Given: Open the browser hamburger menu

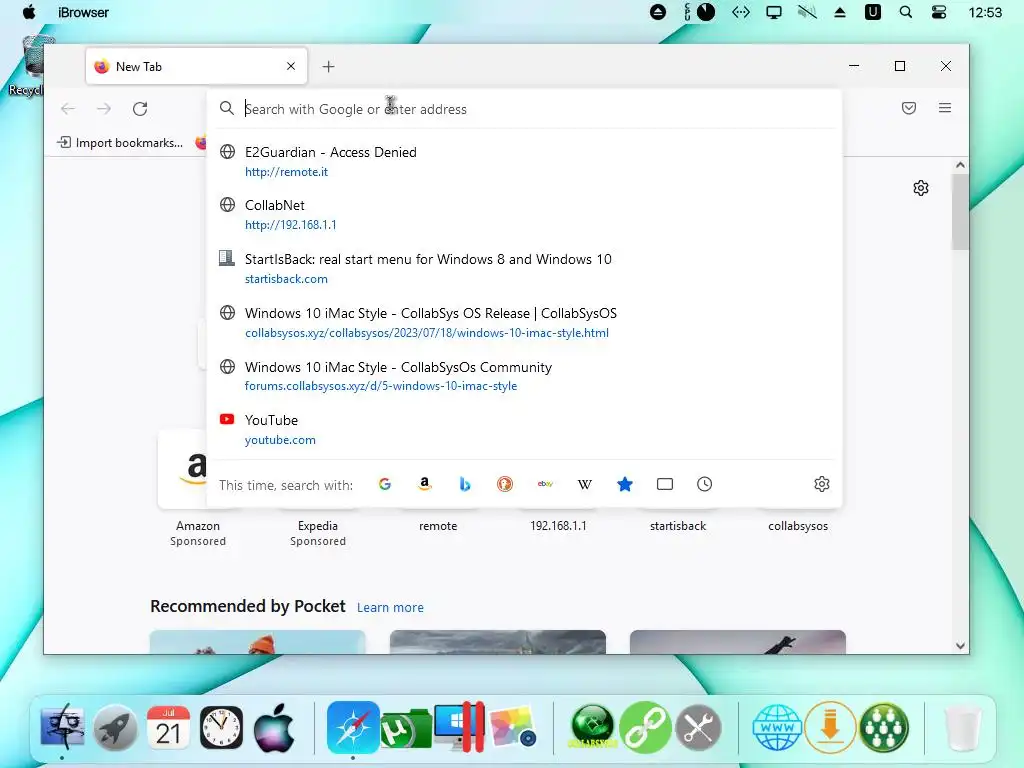Looking at the screenshot, I should pos(945,108).
